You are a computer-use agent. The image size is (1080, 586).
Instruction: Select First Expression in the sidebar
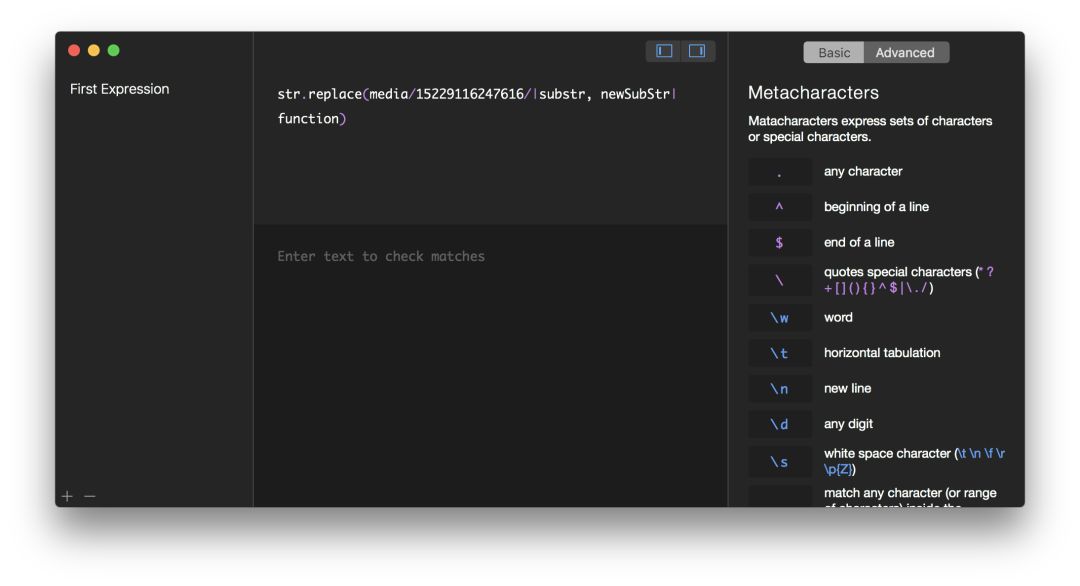[x=119, y=89]
